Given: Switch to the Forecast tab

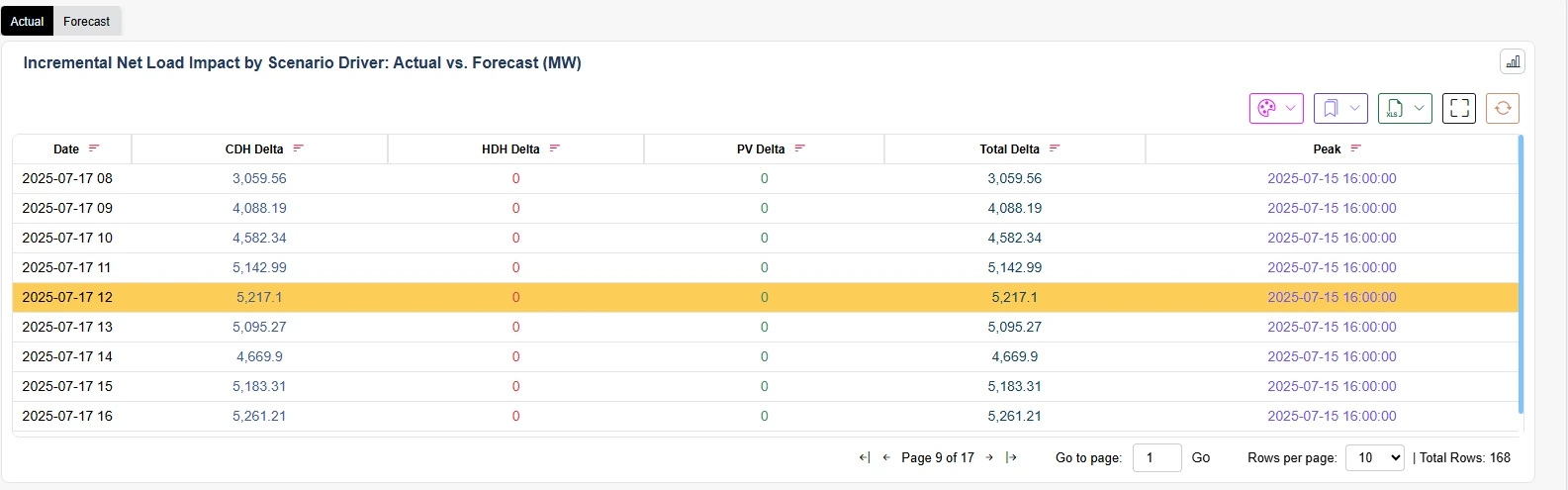Looking at the screenshot, I should 87,21.
